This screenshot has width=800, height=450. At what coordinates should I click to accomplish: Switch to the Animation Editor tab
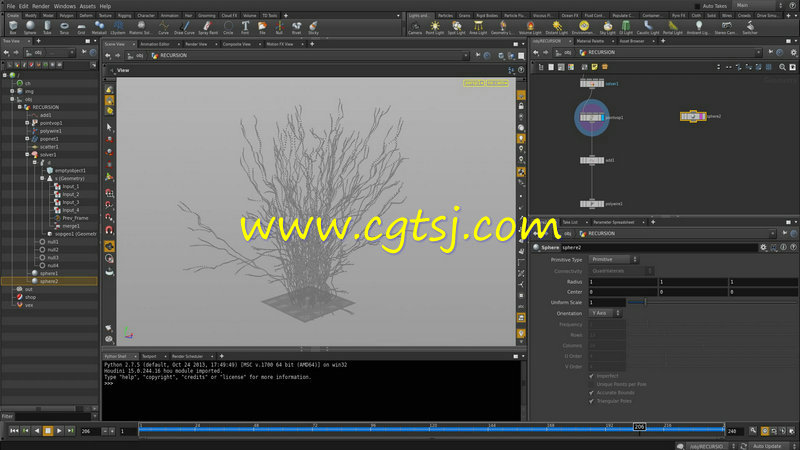[155, 44]
